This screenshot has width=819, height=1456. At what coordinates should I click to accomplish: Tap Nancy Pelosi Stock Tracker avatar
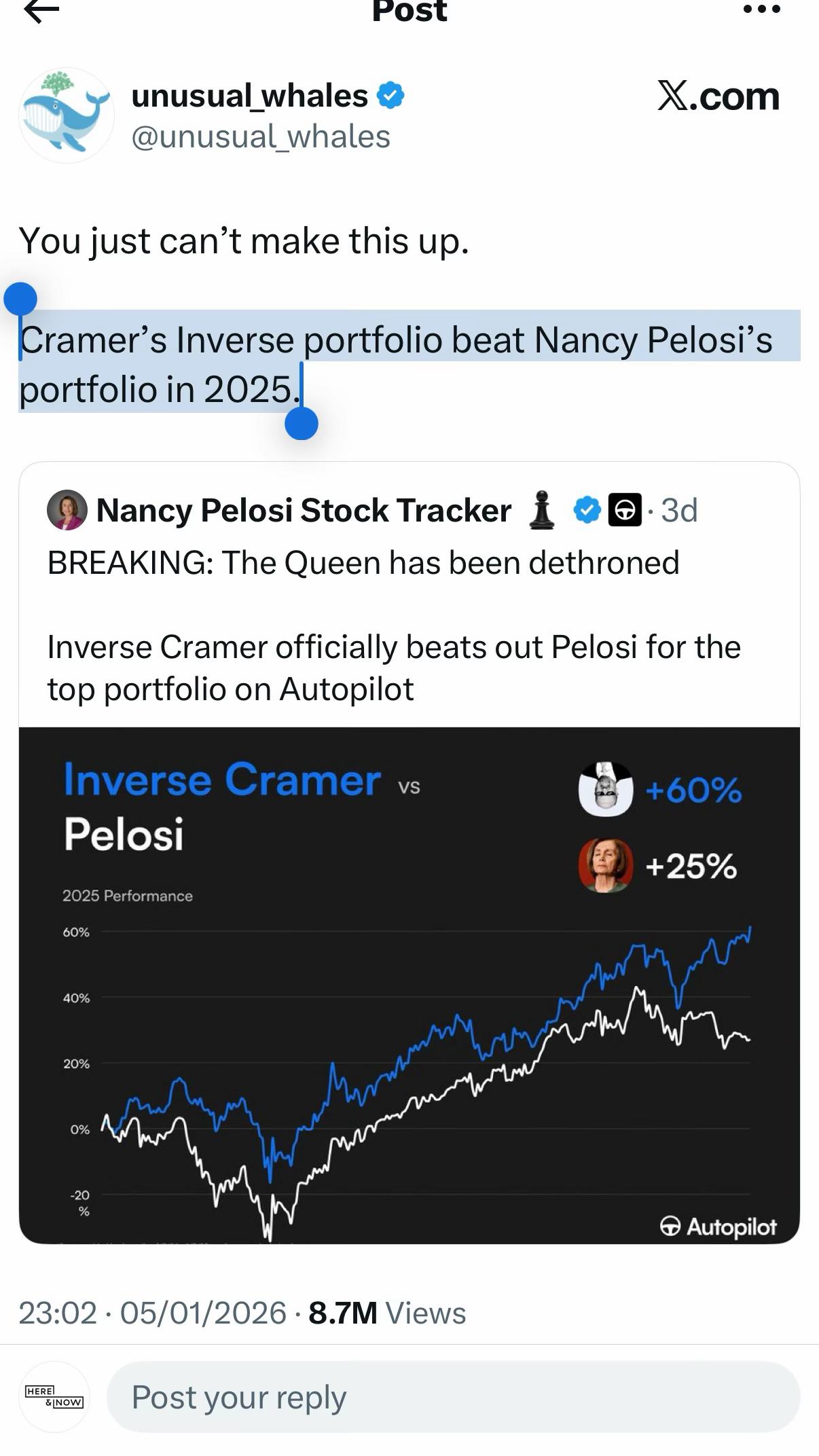click(x=67, y=510)
